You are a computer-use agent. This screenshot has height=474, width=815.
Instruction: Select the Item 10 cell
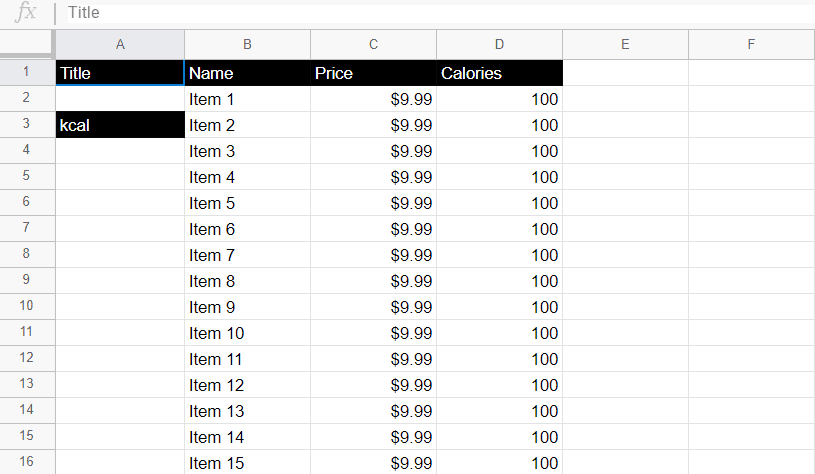(x=247, y=333)
